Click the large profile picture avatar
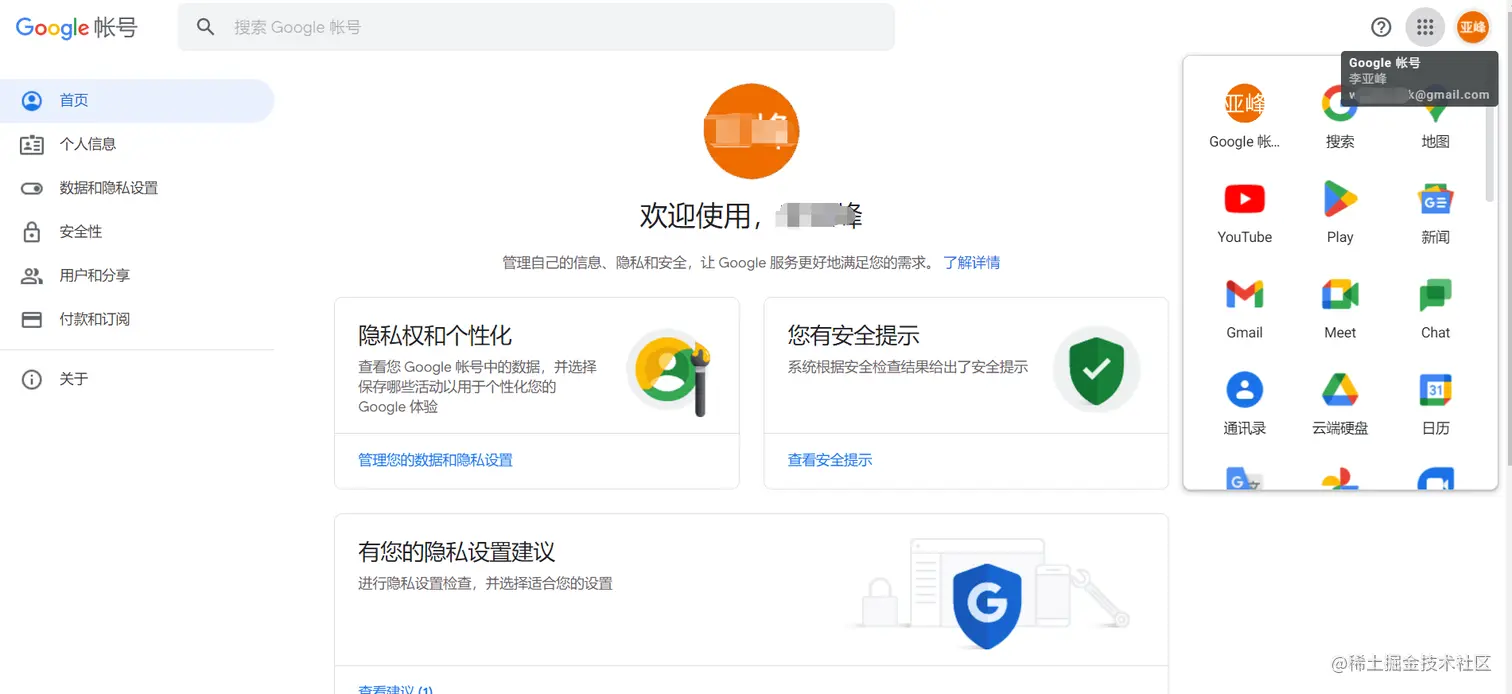1512x694 pixels. pyautogui.click(x=751, y=131)
